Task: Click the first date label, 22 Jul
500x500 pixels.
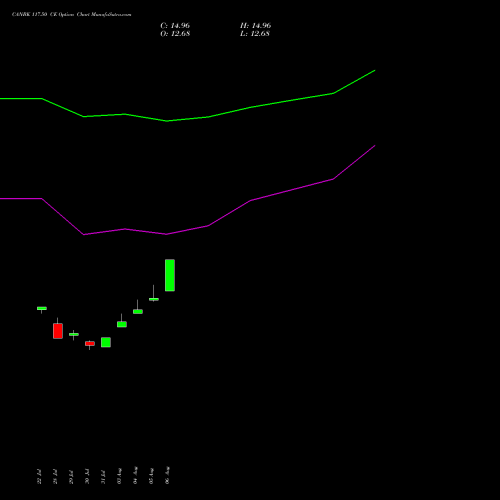Action: (39, 477)
